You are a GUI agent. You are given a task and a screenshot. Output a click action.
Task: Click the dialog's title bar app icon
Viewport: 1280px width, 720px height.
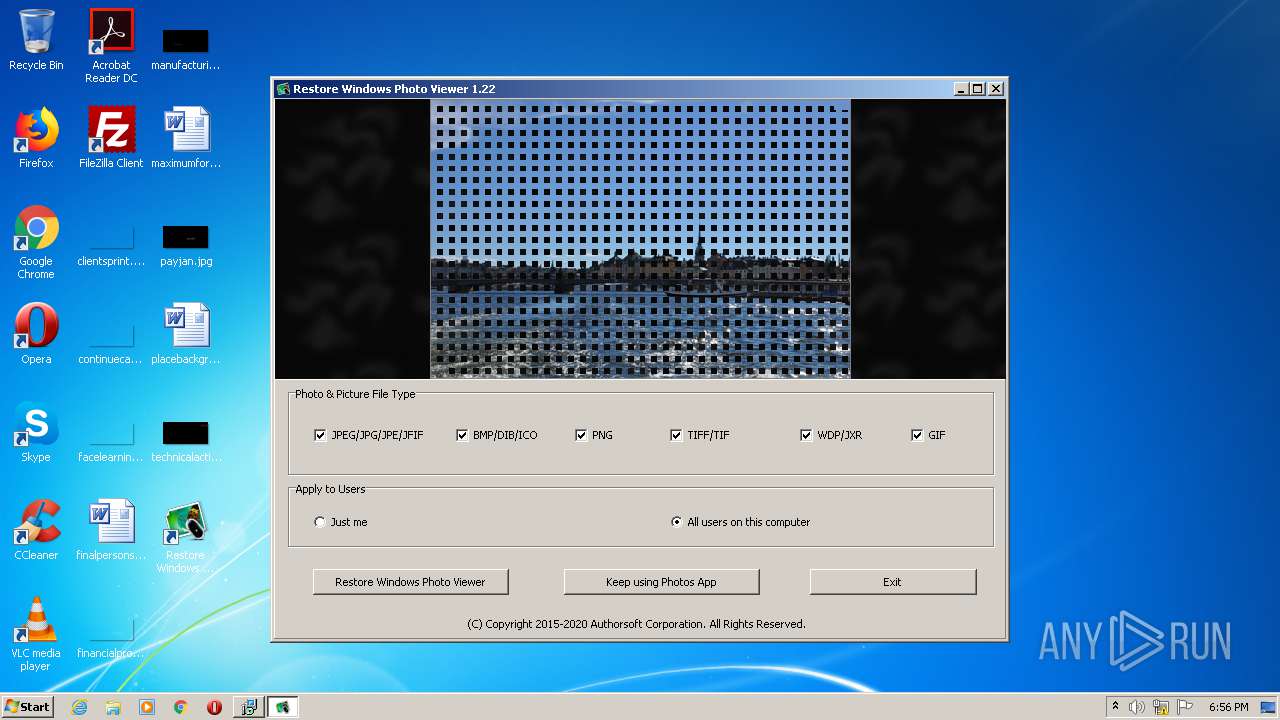(x=283, y=89)
